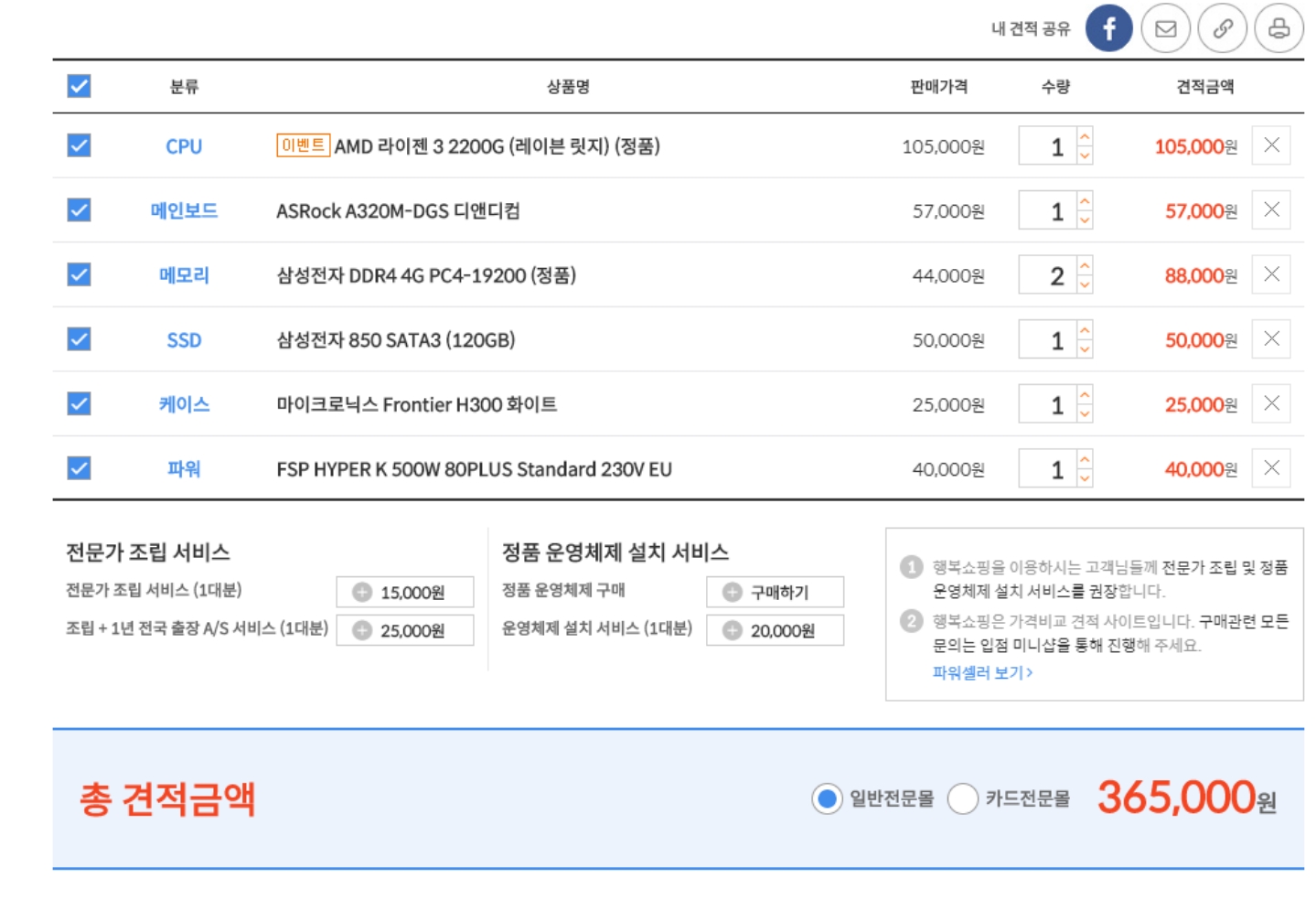Viewport: 1316px width, 900px height.
Task: Print the quote with printer icon
Action: pyautogui.click(x=1279, y=28)
